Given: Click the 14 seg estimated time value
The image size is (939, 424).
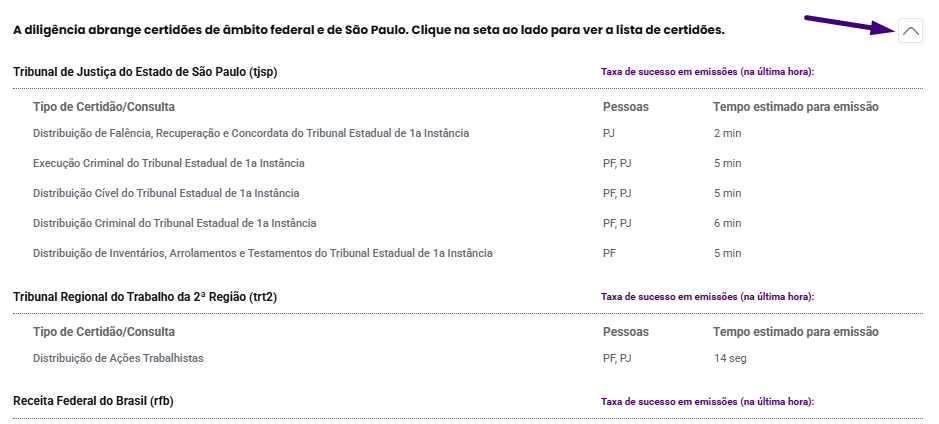Looking at the screenshot, I should (730, 359).
